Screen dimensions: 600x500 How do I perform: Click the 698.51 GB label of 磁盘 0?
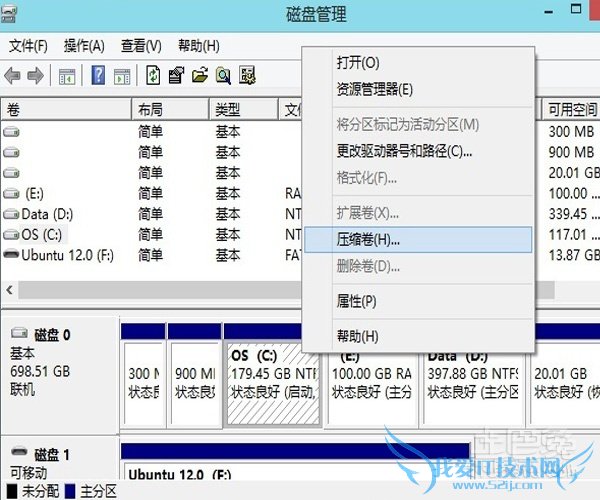click(x=40, y=371)
